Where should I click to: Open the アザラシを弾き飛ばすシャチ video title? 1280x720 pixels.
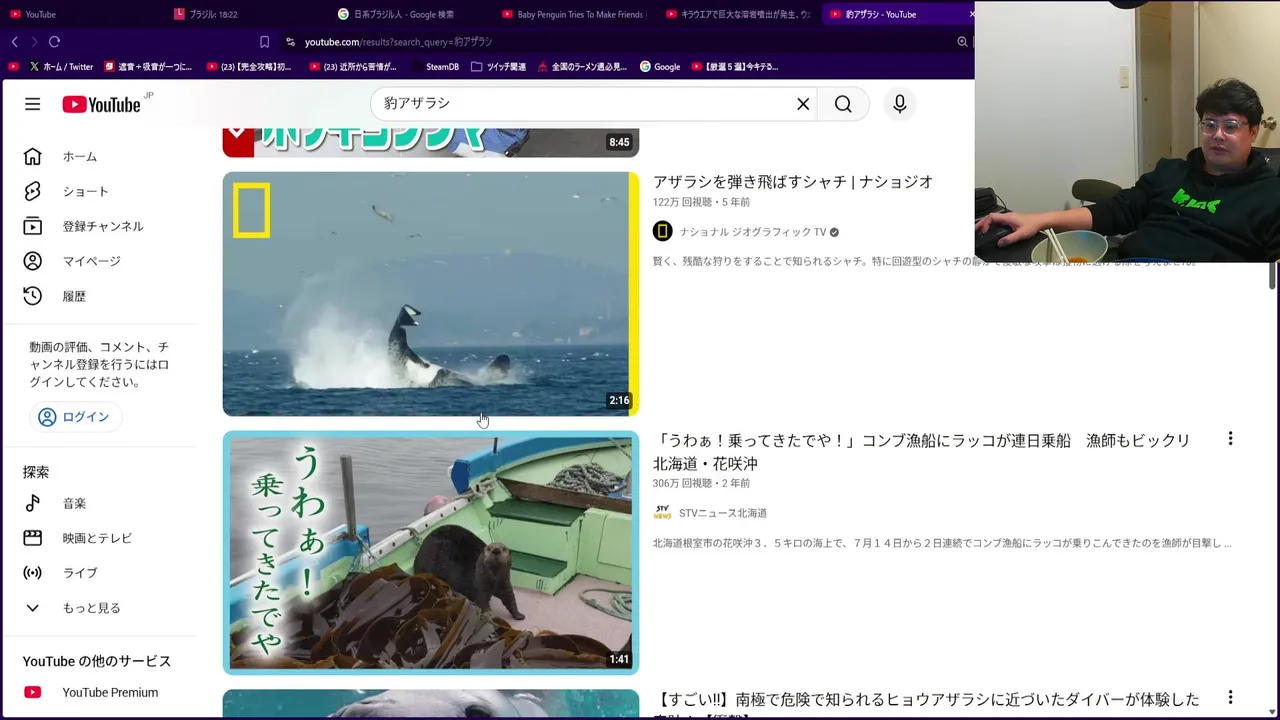coord(793,182)
